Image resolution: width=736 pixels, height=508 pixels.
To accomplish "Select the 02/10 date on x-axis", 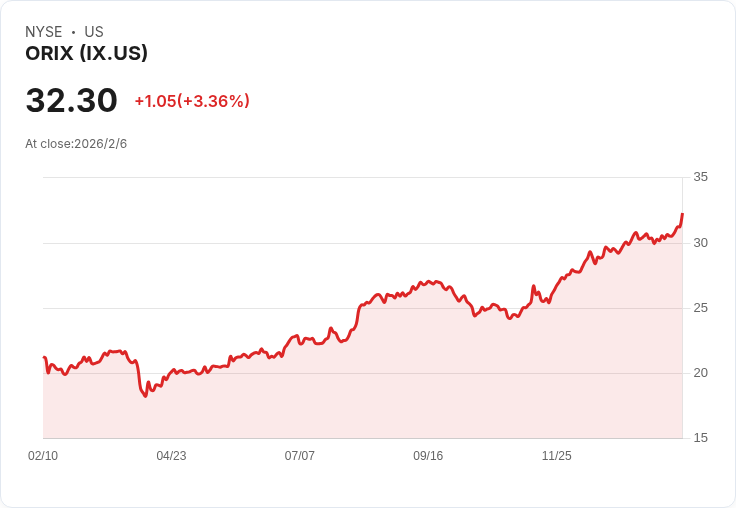I will (43, 456).
